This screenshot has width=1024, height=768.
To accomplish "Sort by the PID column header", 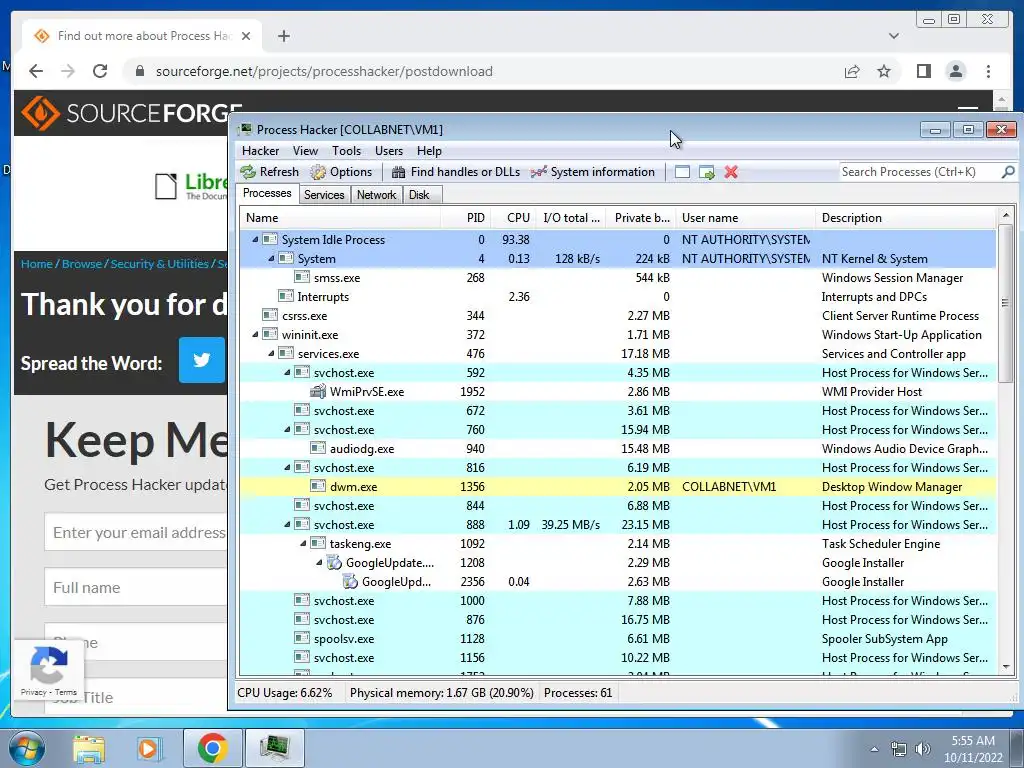I will 466,217.
